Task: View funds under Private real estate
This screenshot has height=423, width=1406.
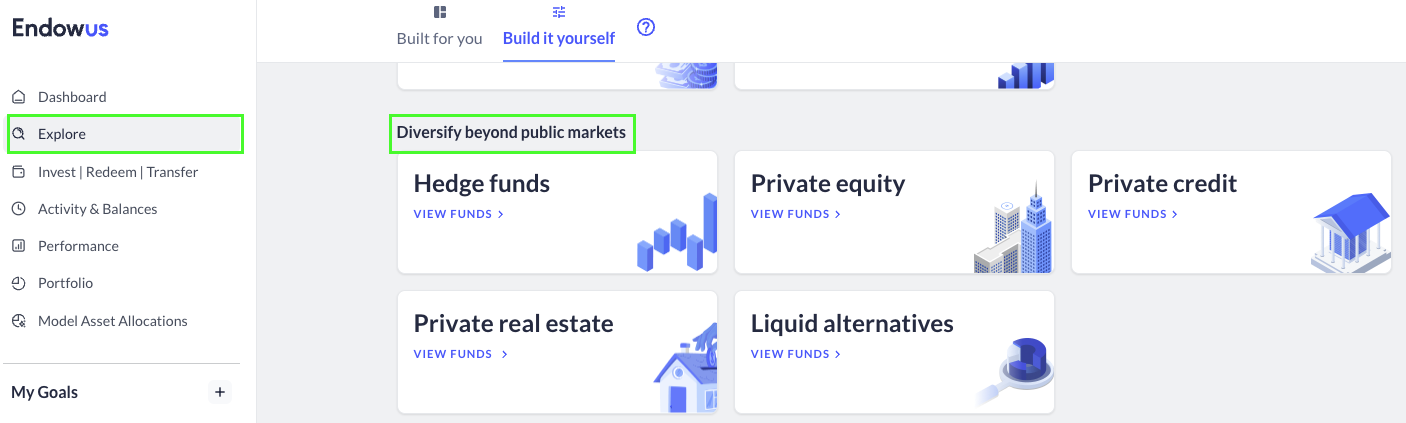Action: [x=460, y=354]
